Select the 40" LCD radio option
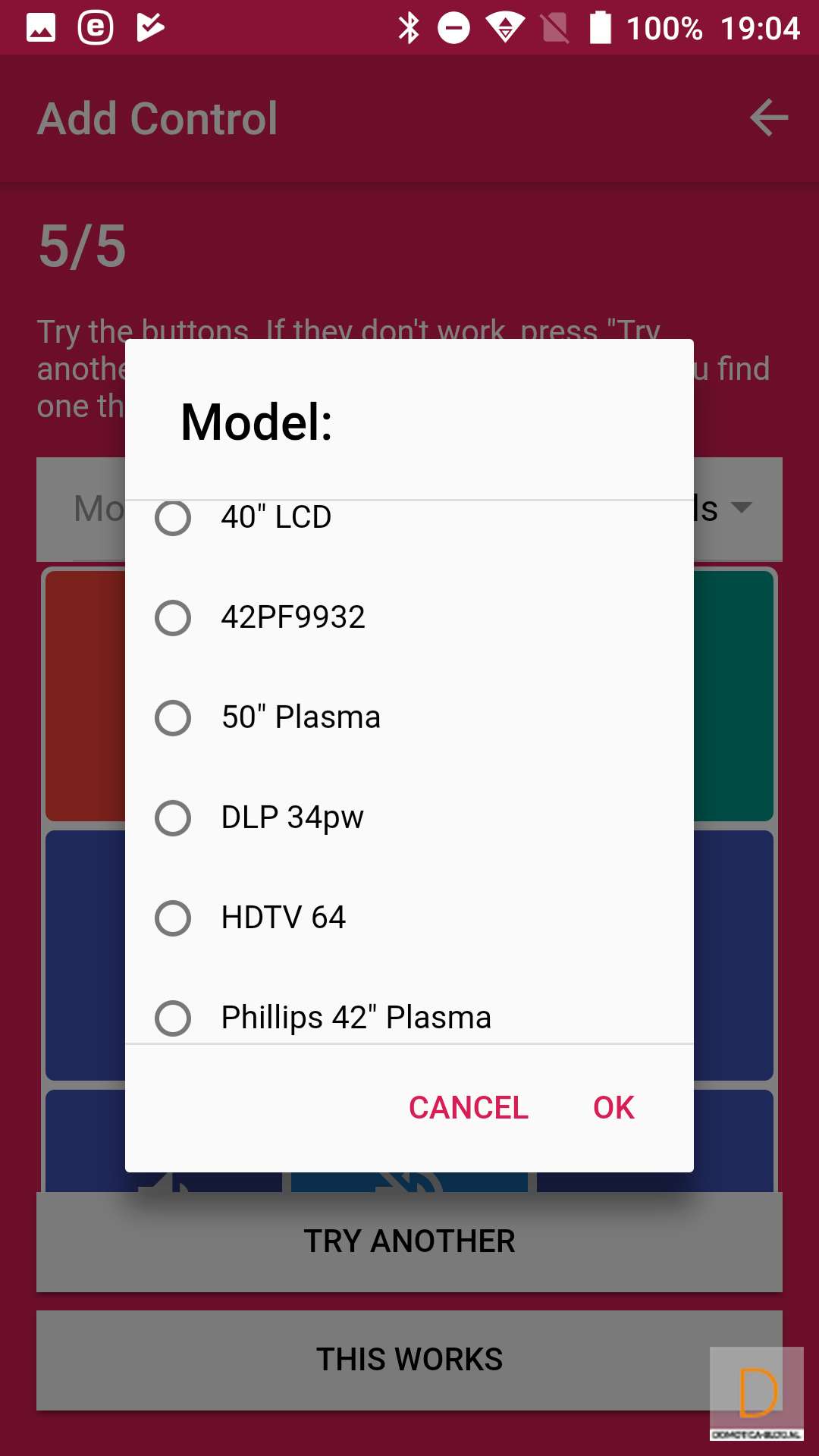This screenshot has width=819, height=1456. tap(173, 519)
